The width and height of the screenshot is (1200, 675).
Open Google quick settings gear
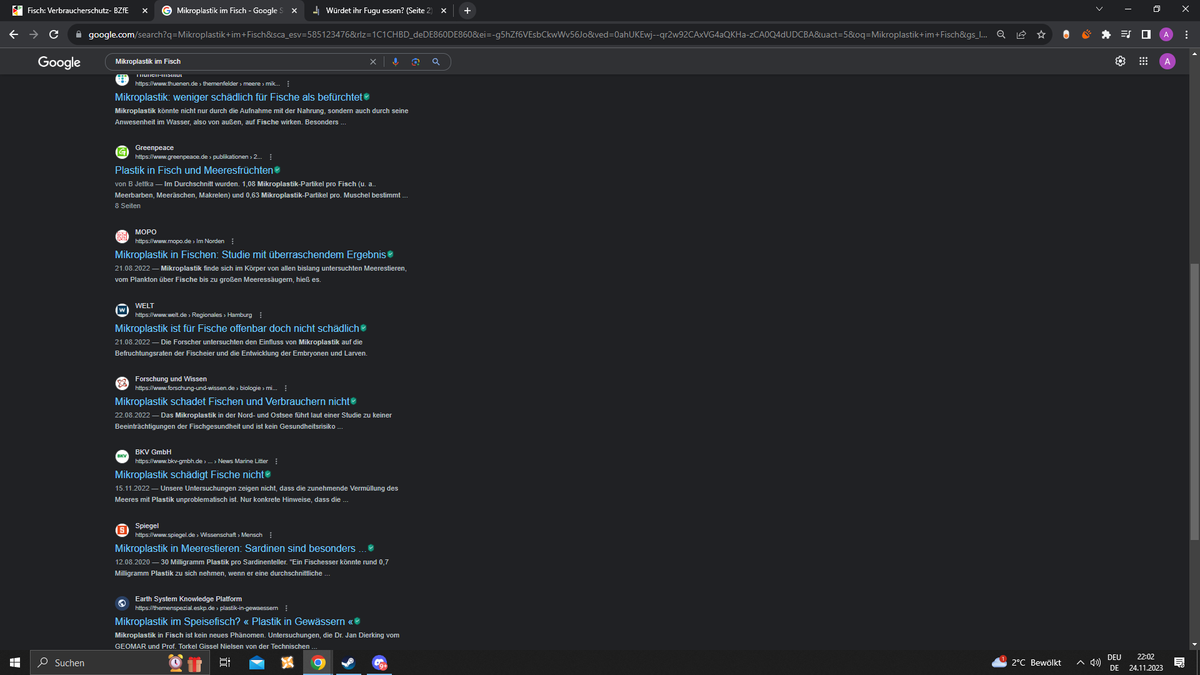[1120, 62]
